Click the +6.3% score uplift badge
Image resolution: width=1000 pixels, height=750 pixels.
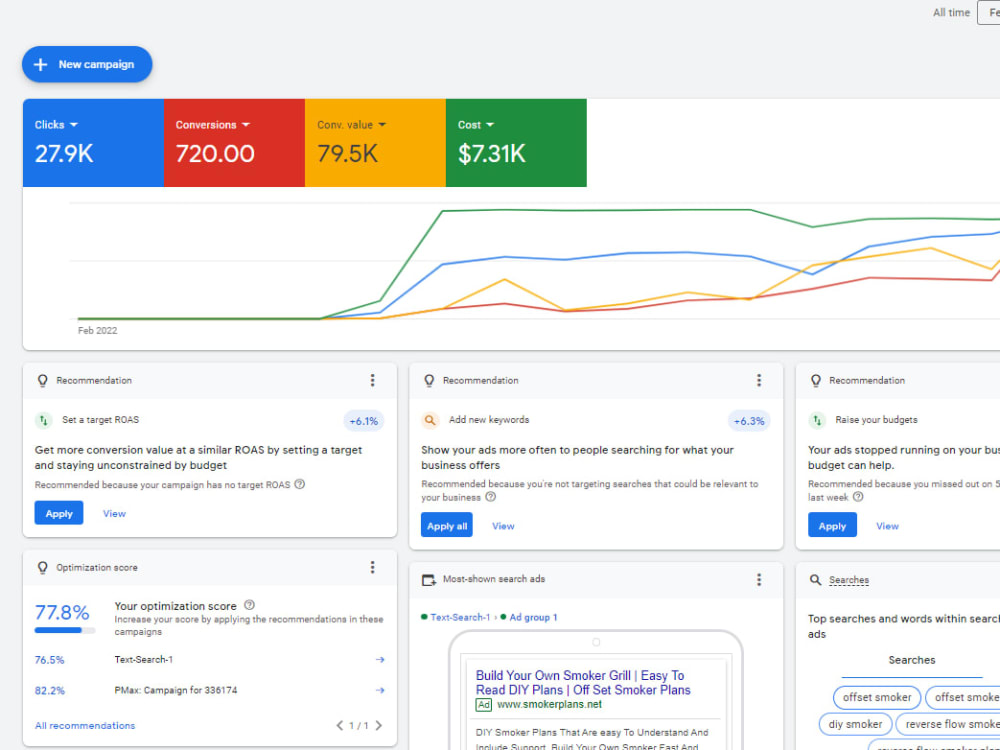pos(749,421)
